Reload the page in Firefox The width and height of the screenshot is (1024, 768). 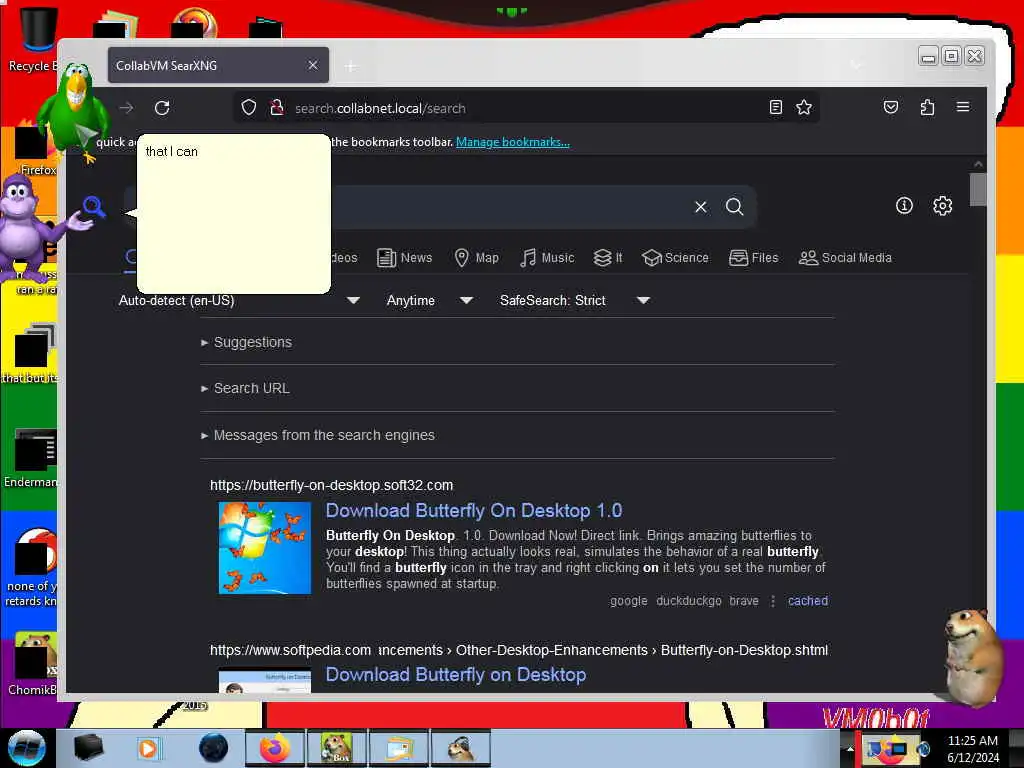coord(162,108)
